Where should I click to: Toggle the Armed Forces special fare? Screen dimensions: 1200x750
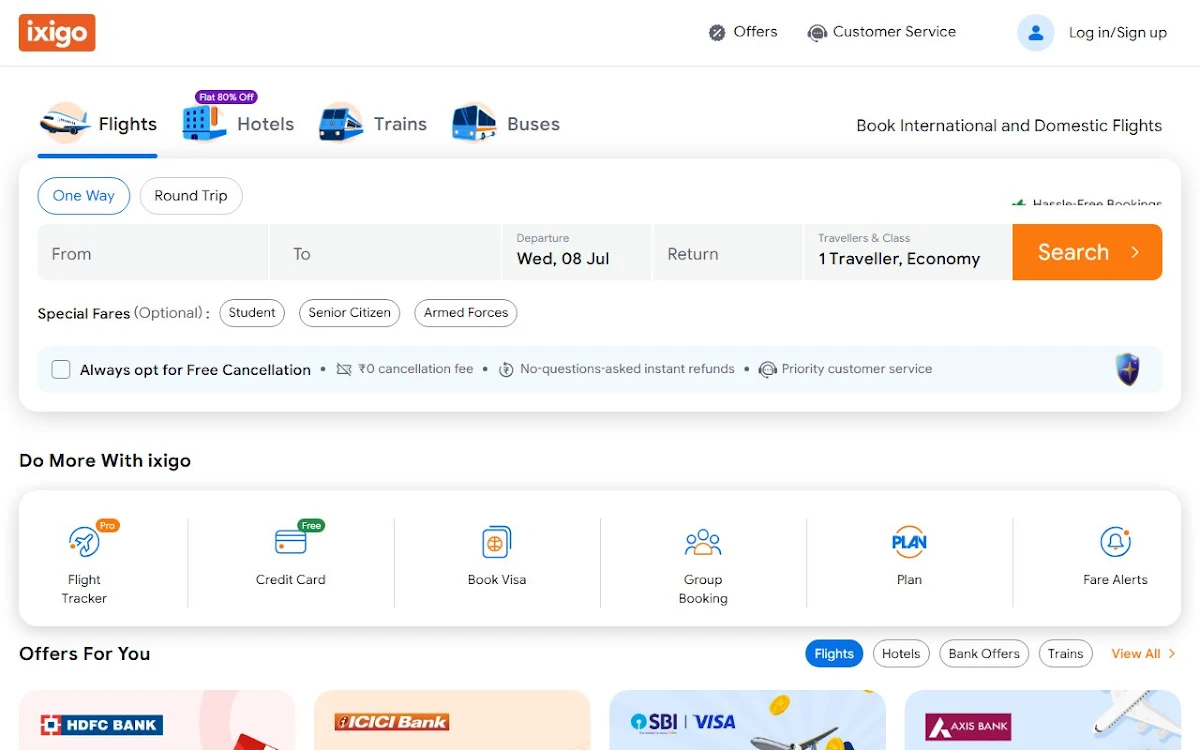pyautogui.click(x=466, y=313)
